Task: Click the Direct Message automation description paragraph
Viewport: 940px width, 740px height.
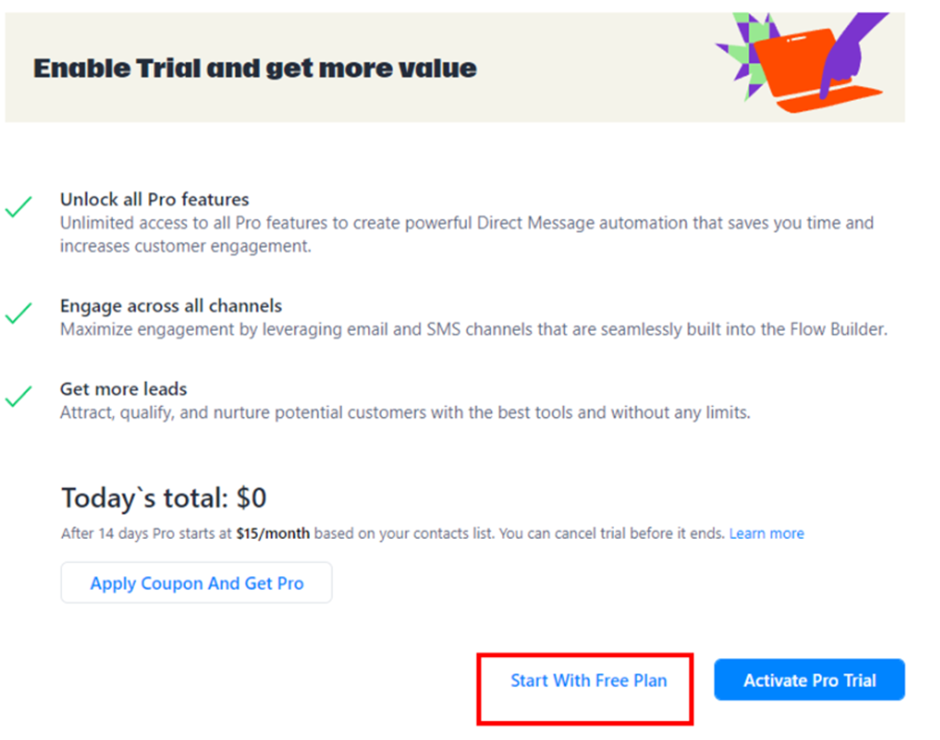Action: pyautogui.click(x=466, y=234)
